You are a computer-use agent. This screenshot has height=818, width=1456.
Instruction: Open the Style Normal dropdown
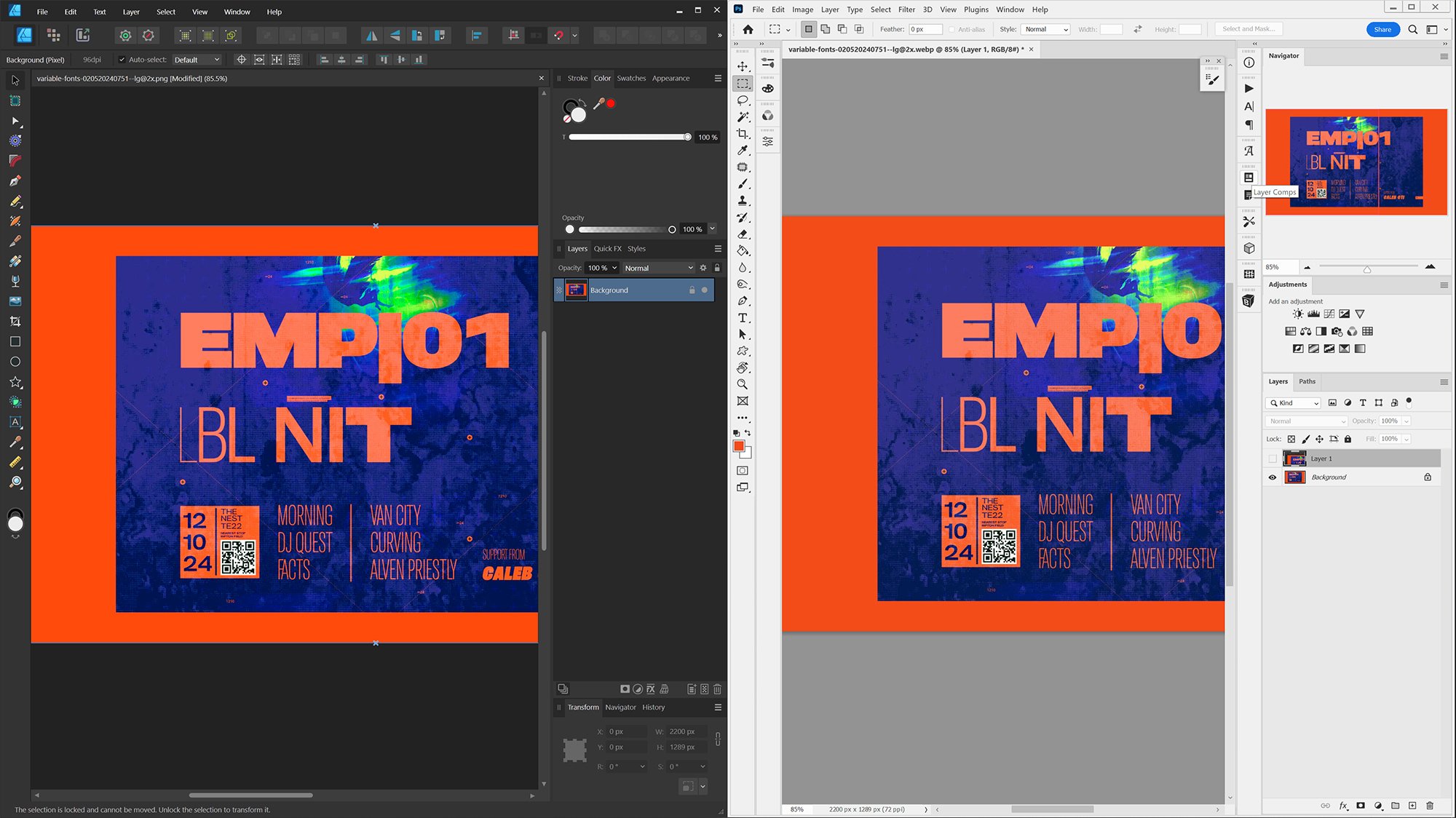(1045, 29)
